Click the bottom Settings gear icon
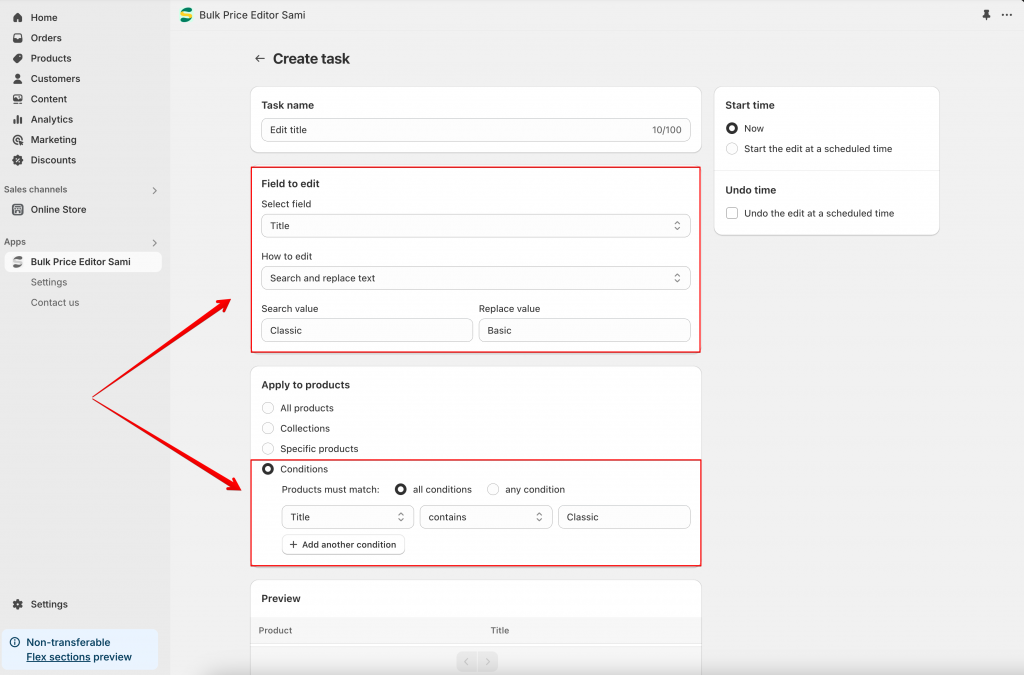The width and height of the screenshot is (1024, 675). click(x=18, y=604)
